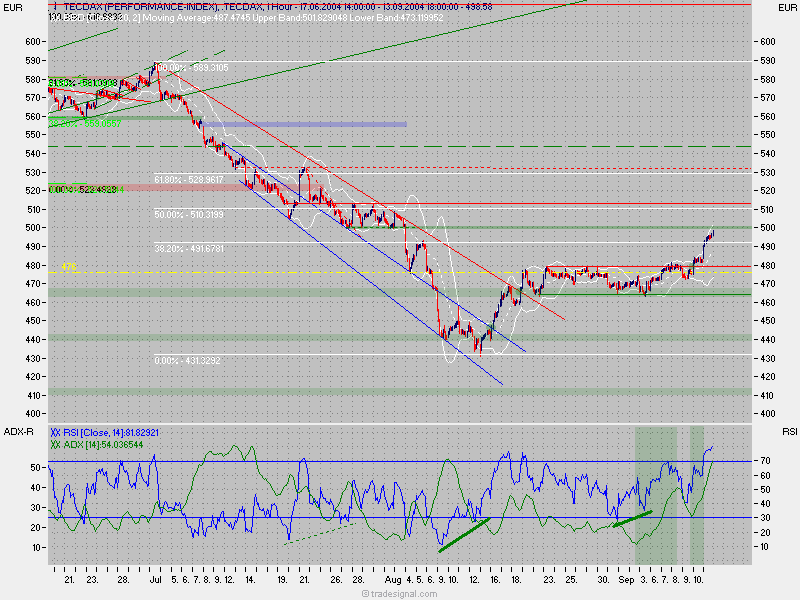Toggle RSI line visibility via its legend entry
This screenshot has height=600, width=800.
coord(100,431)
